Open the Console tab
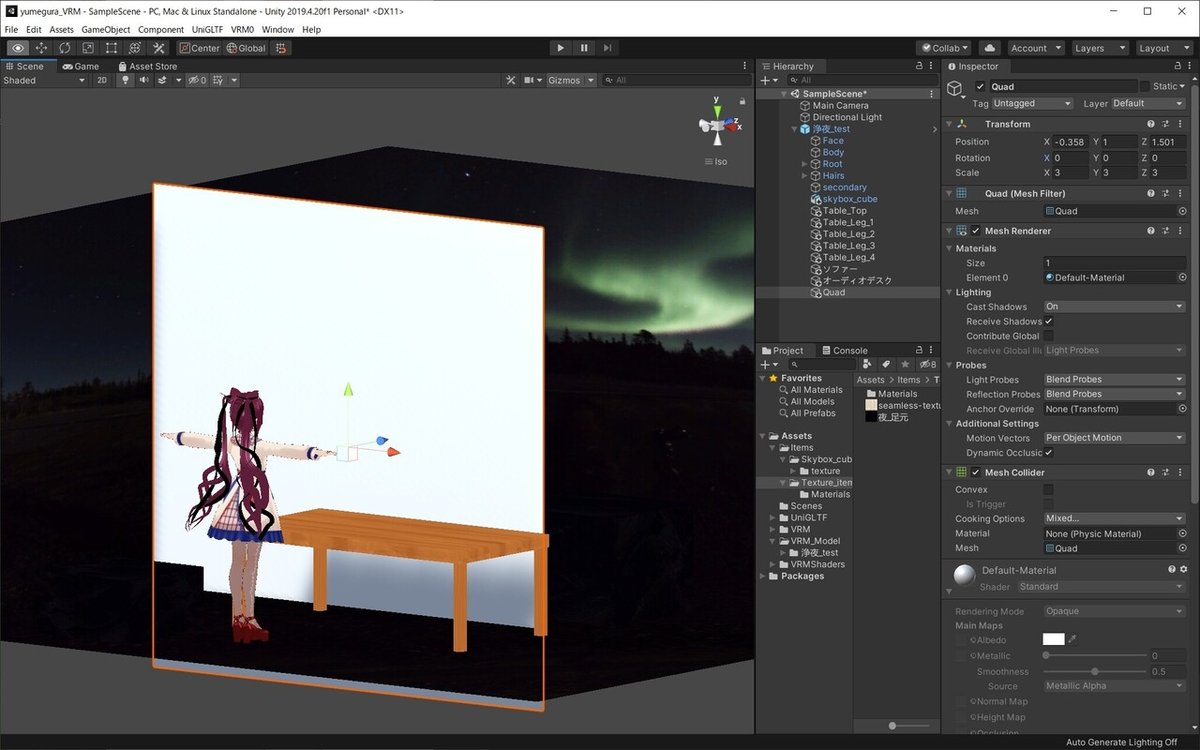The height and width of the screenshot is (750, 1200). point(844,350)
